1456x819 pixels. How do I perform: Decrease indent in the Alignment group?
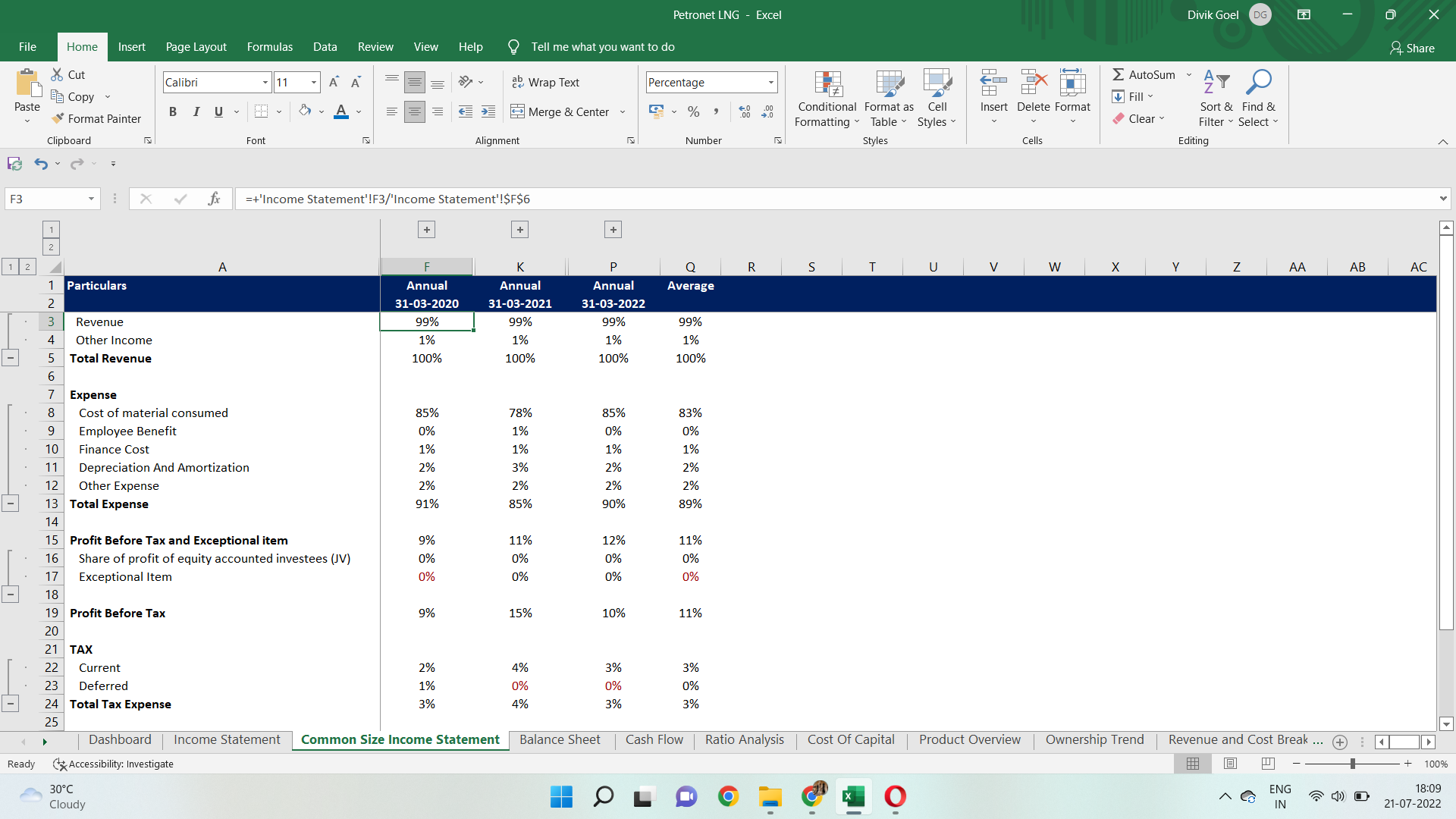tap(466, 111)
